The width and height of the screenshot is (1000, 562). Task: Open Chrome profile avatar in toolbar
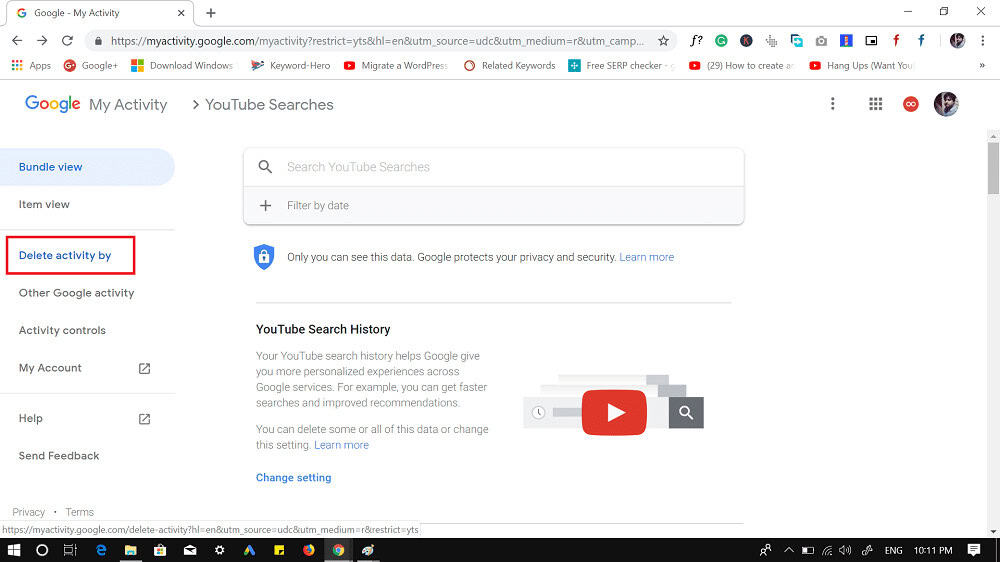click(957, 41)
